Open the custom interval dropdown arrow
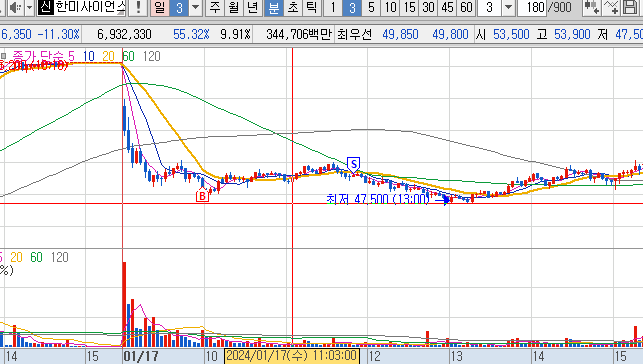 tap(508, 7)
